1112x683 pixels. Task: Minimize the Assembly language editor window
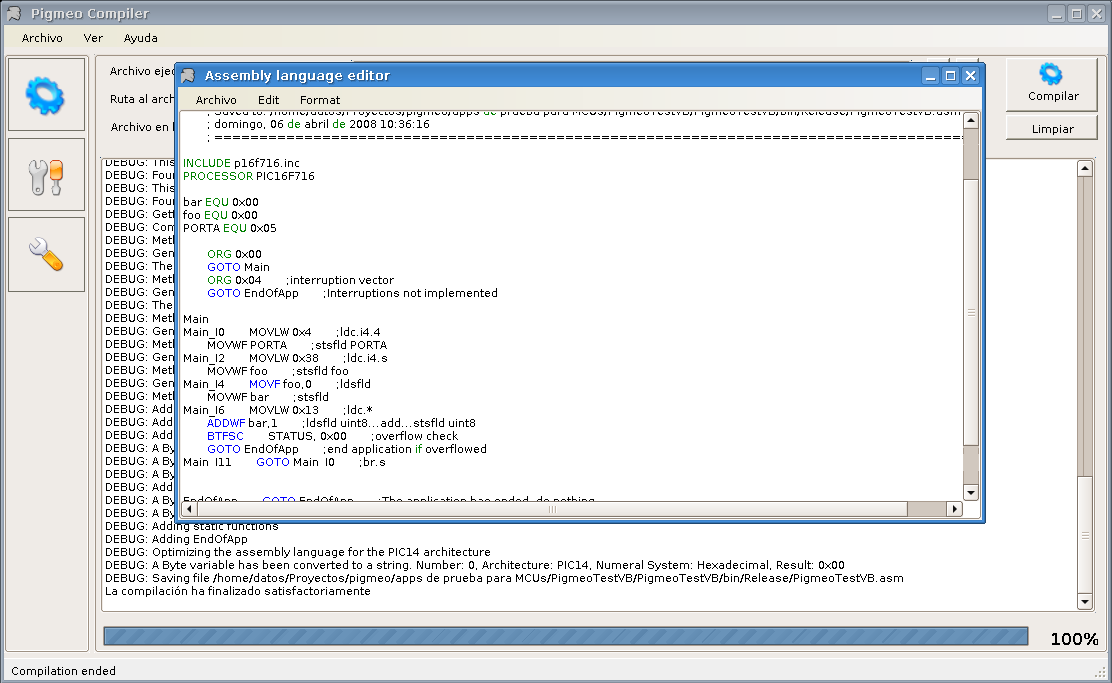930,75
